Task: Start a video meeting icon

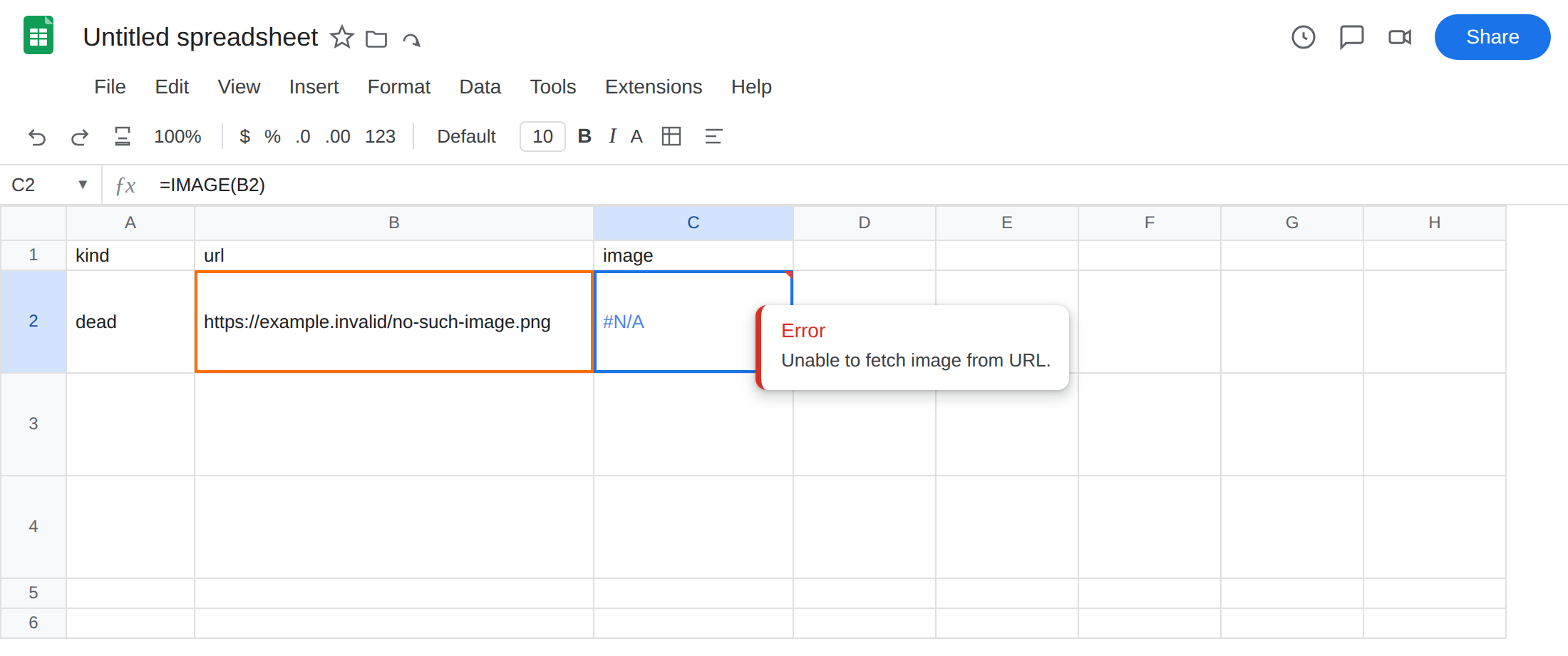Action: [x=1400, y=37]
